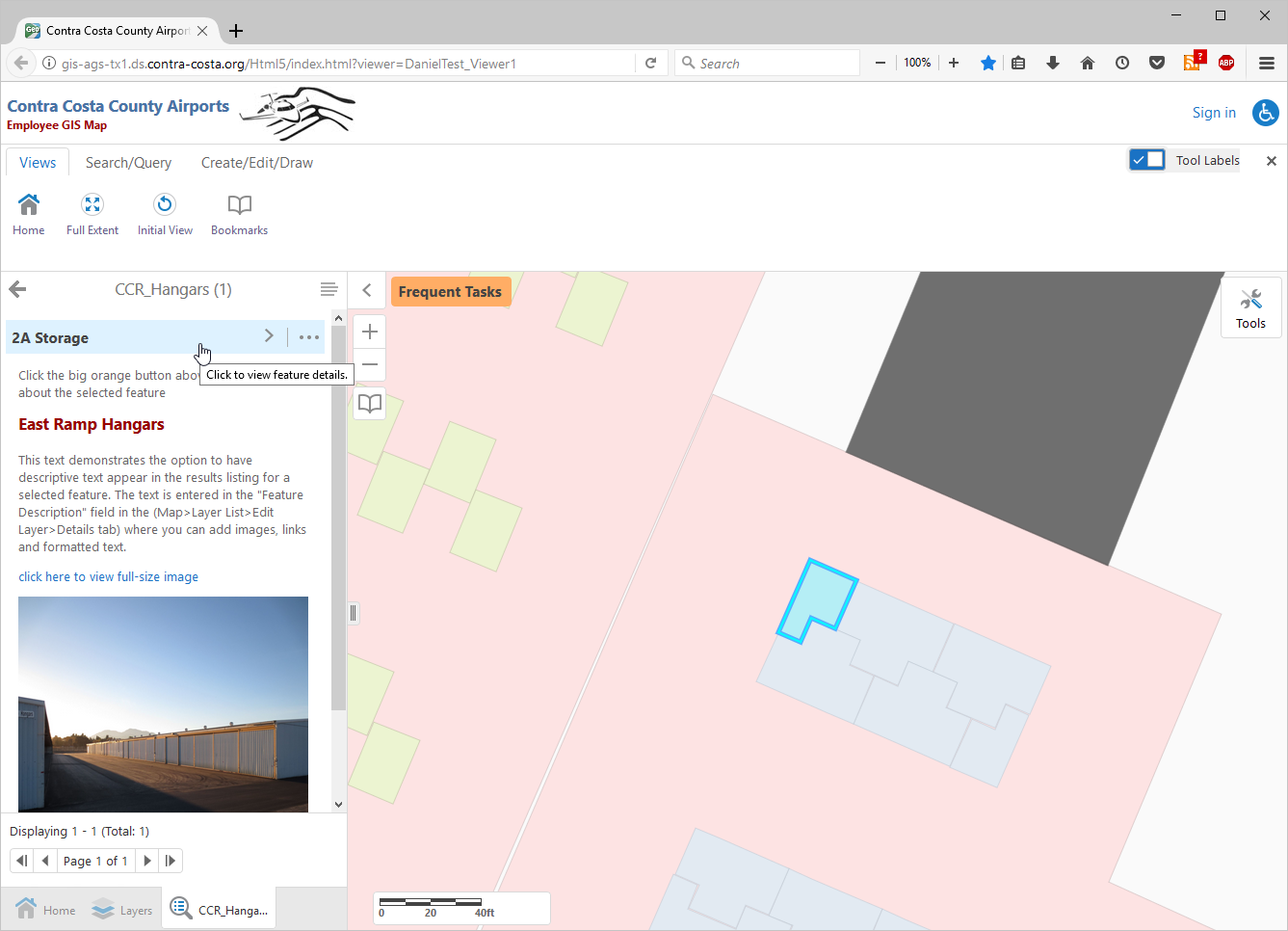Screen dimensions: 1288x931
Task: Open the results panel menu icon
Action: pos(329,290)
